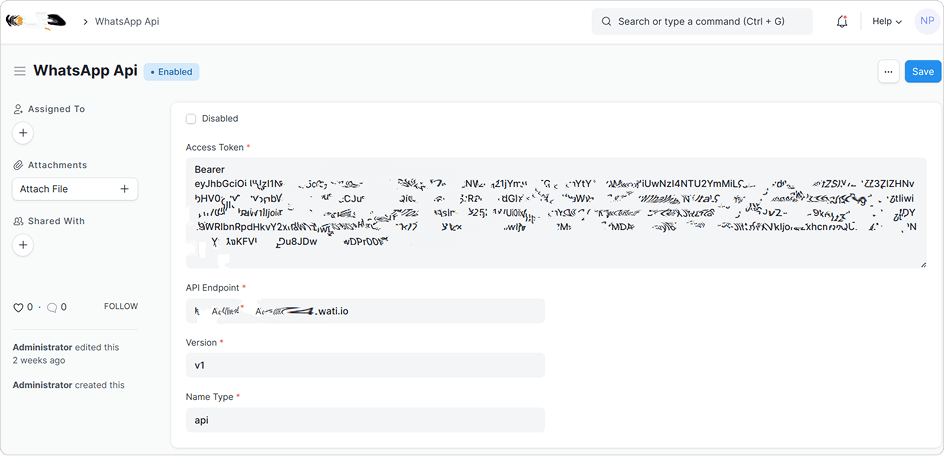Open the NP user avatar menu

click(925, 22)
